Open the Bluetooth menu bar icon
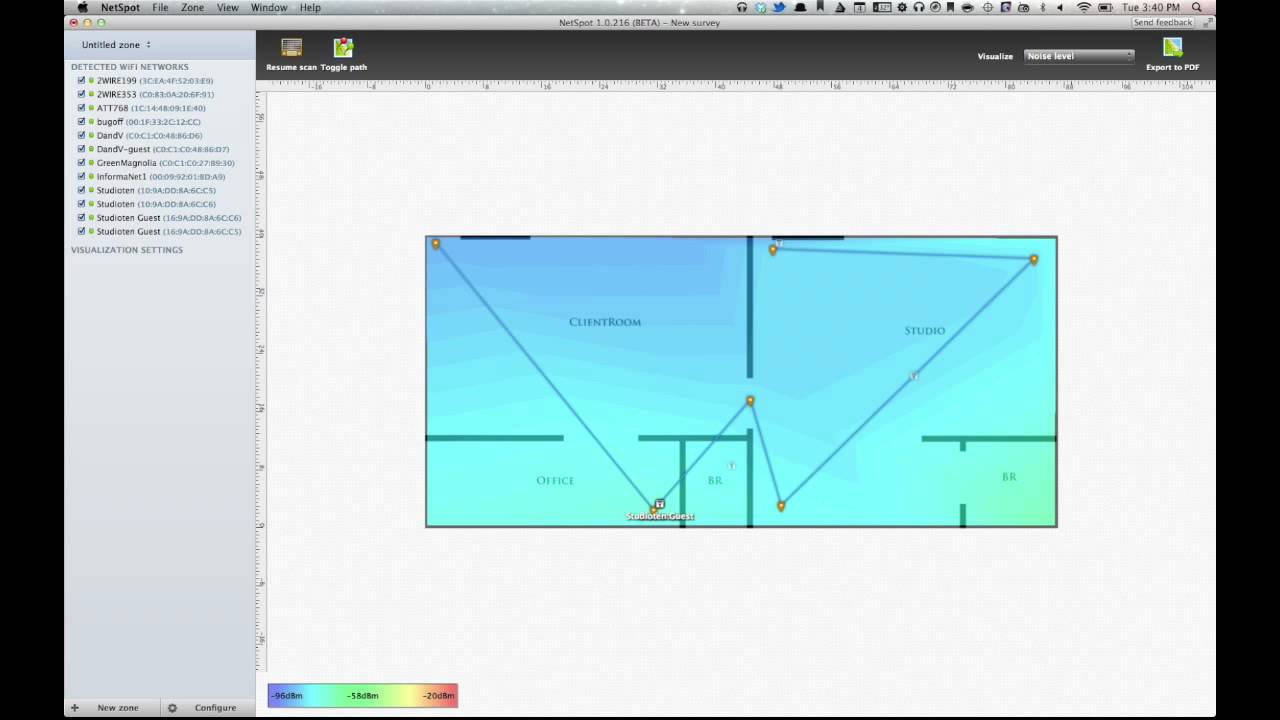The width and height of the screenshot is (1280, 720). 1043,7
